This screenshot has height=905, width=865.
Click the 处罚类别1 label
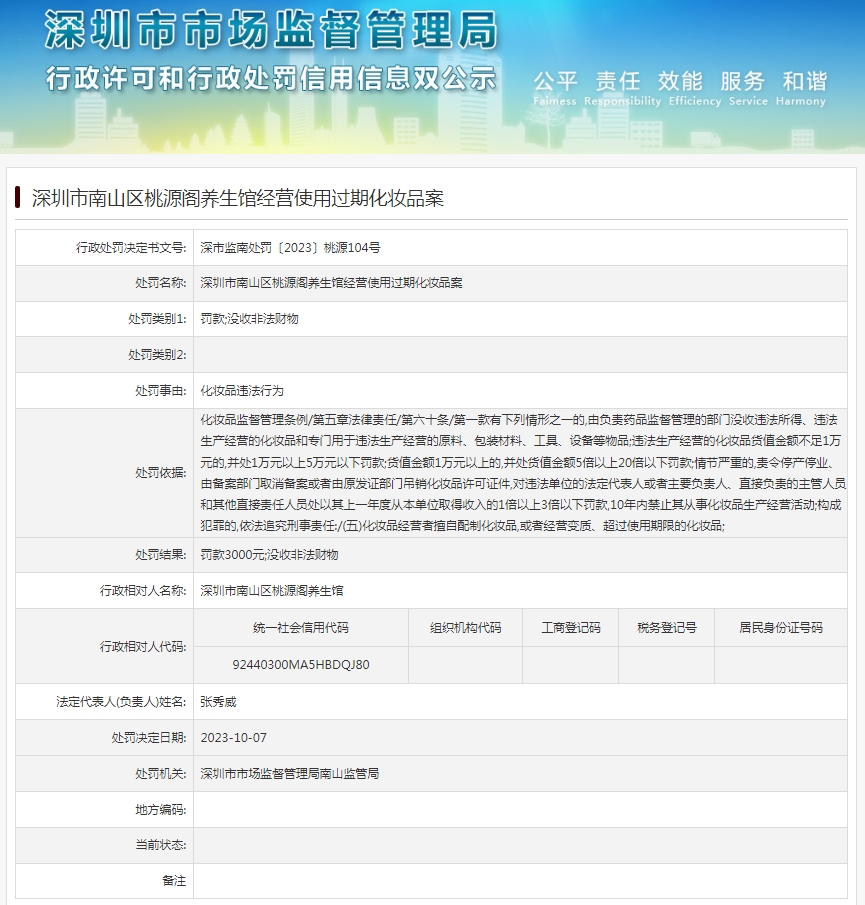coord(158,319)
